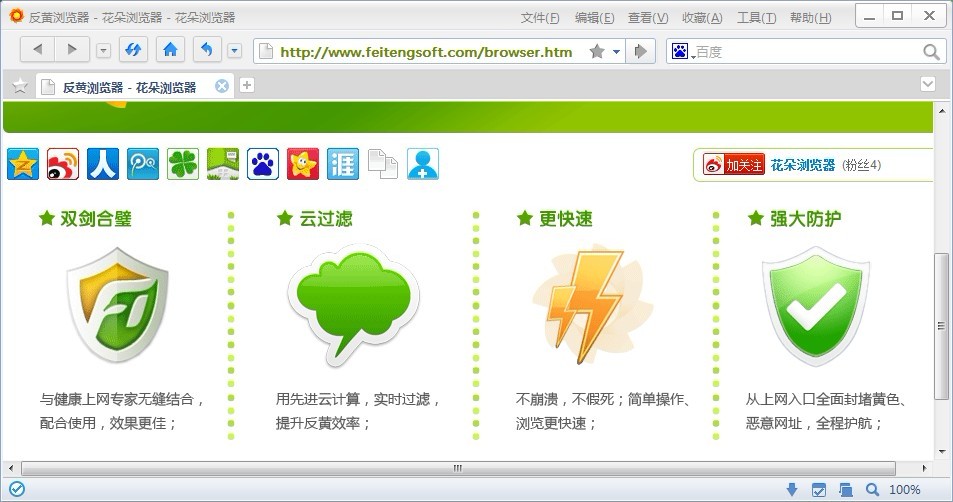Screen dimensions: 953x502
Task: Click the search magnifier icon
Action: 931,52
